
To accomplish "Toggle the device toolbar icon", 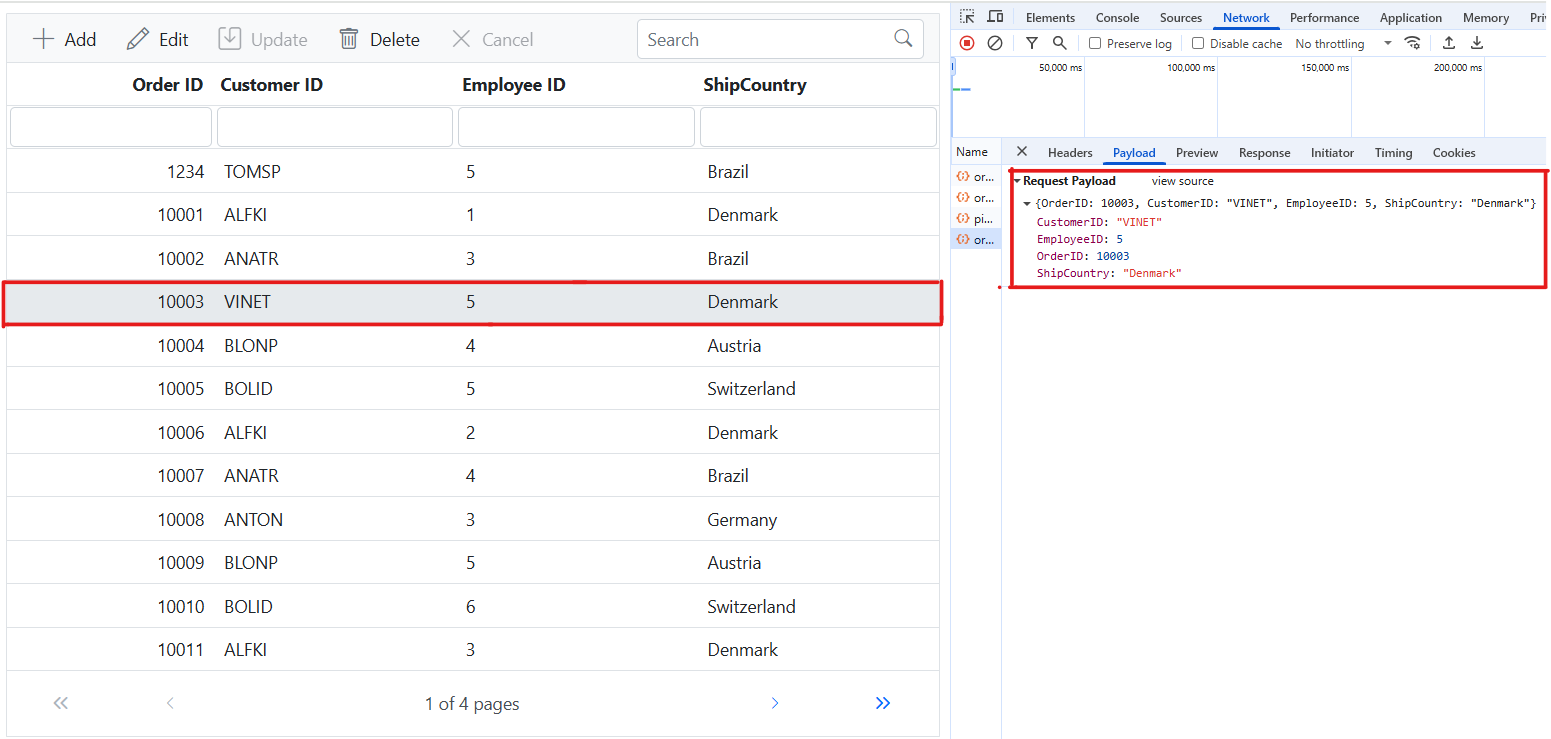I will 995,17.
